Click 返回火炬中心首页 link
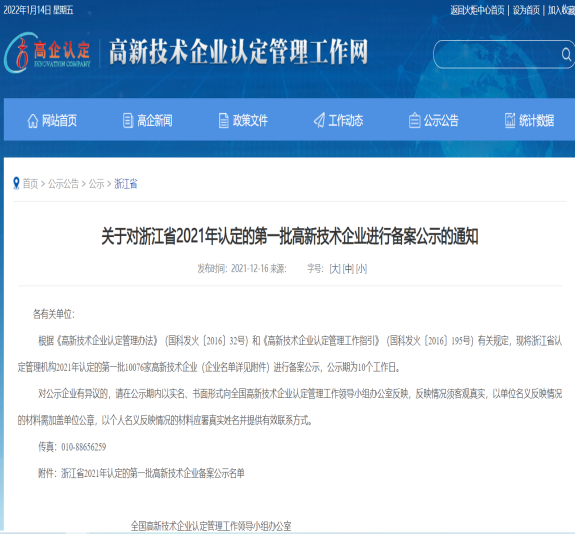The height and width of the screenshot is (534, 576). (x=478, y=10)
